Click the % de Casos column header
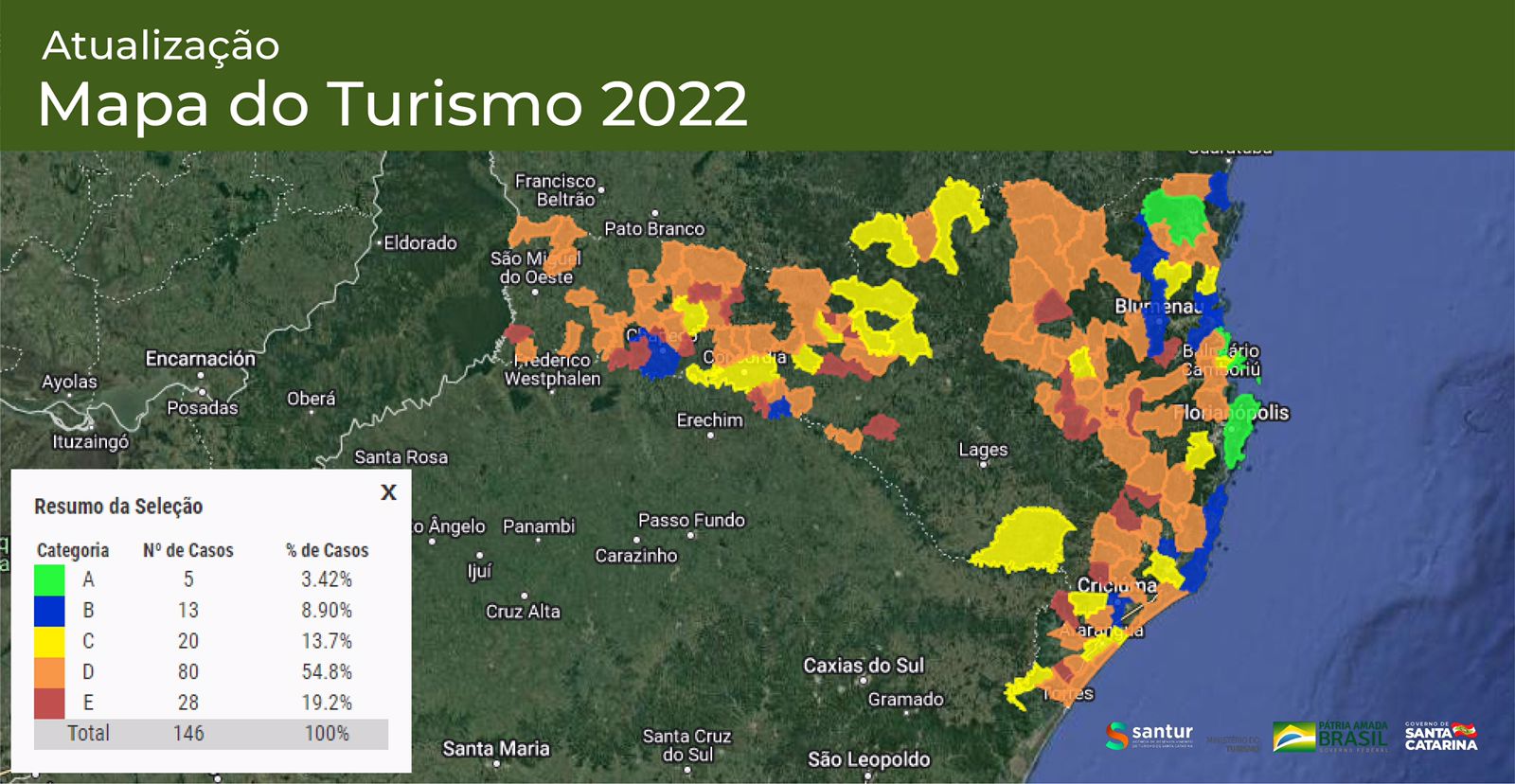Viewport: 1515px width, 784px height. point(327,550)
